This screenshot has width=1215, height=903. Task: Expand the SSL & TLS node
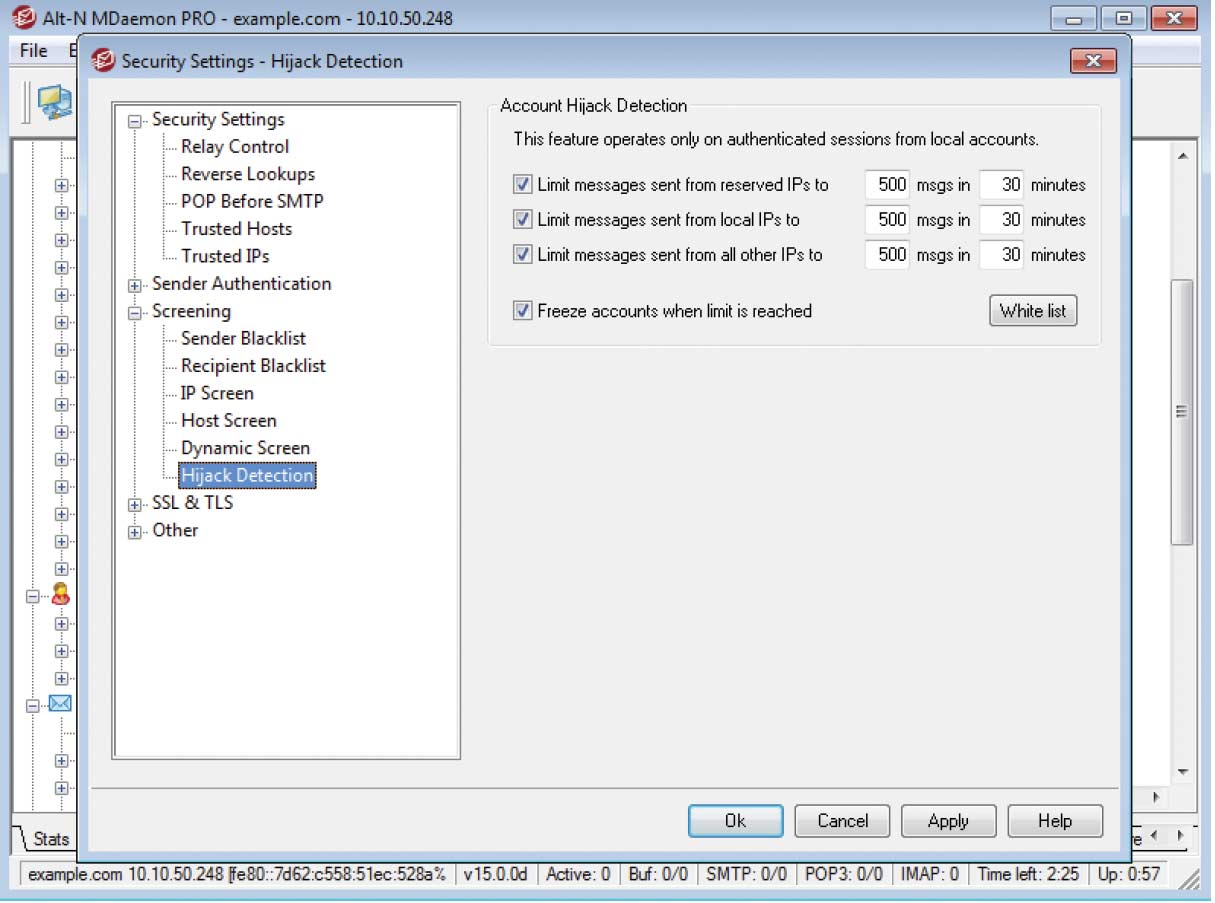tap(135, 505)
